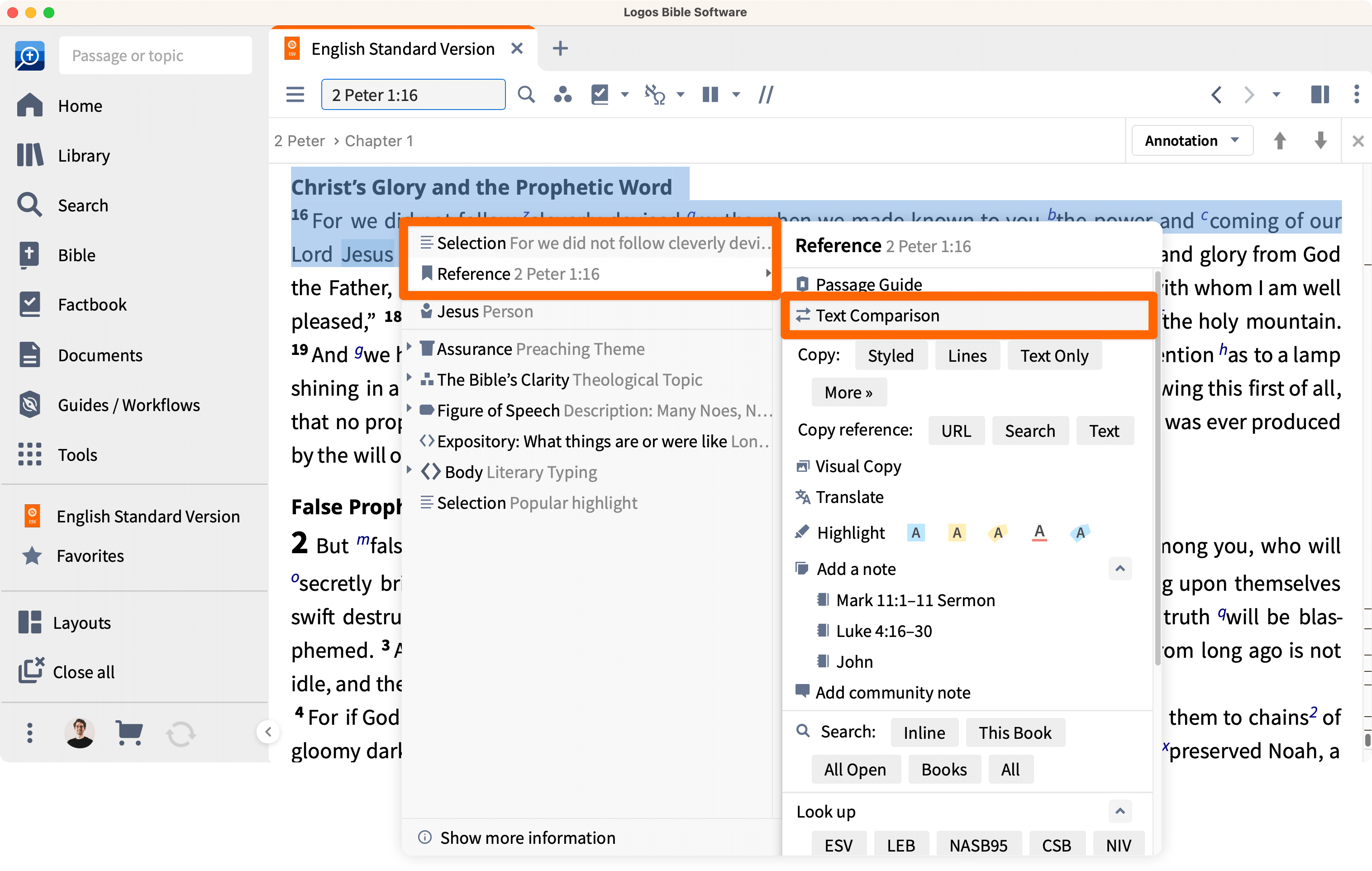This screenshot has width=1372, height=871.
Task: Collapse the Look up section
Action: (x=1120, y=811)
